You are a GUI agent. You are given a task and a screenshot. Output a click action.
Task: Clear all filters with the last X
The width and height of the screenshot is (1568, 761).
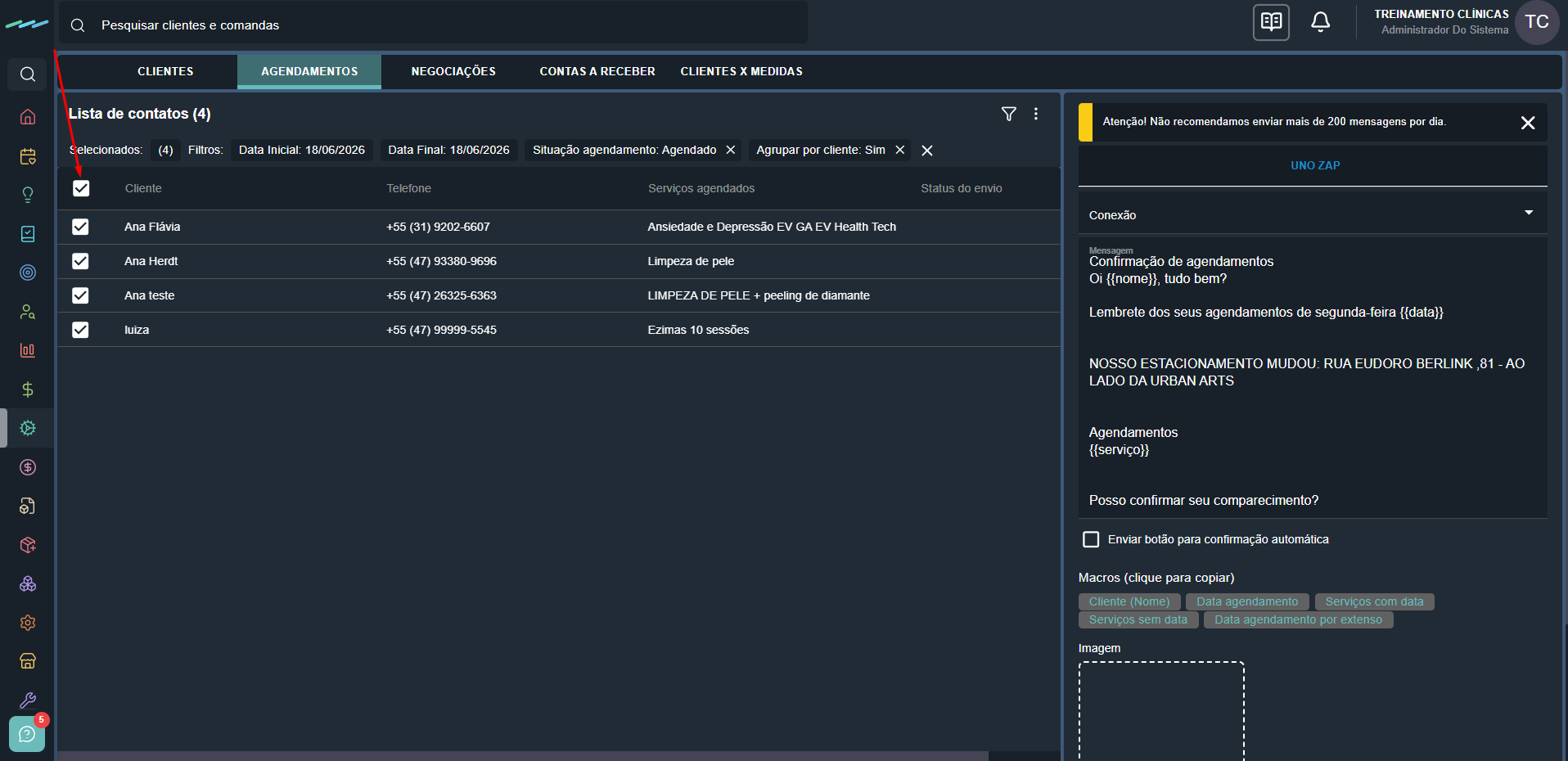(x=927, y=151)
